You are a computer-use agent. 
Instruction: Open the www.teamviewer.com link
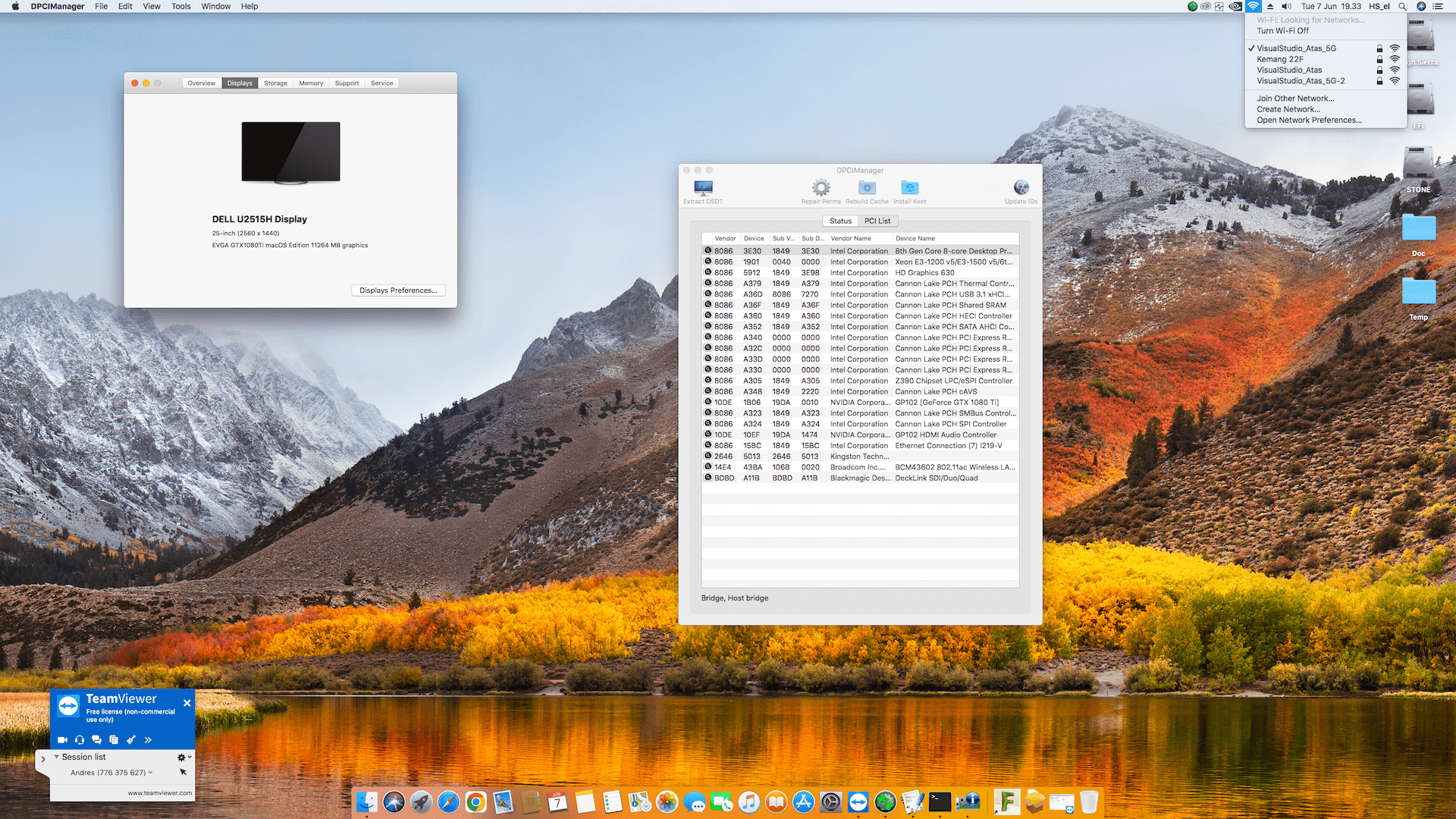coord(160,793)
